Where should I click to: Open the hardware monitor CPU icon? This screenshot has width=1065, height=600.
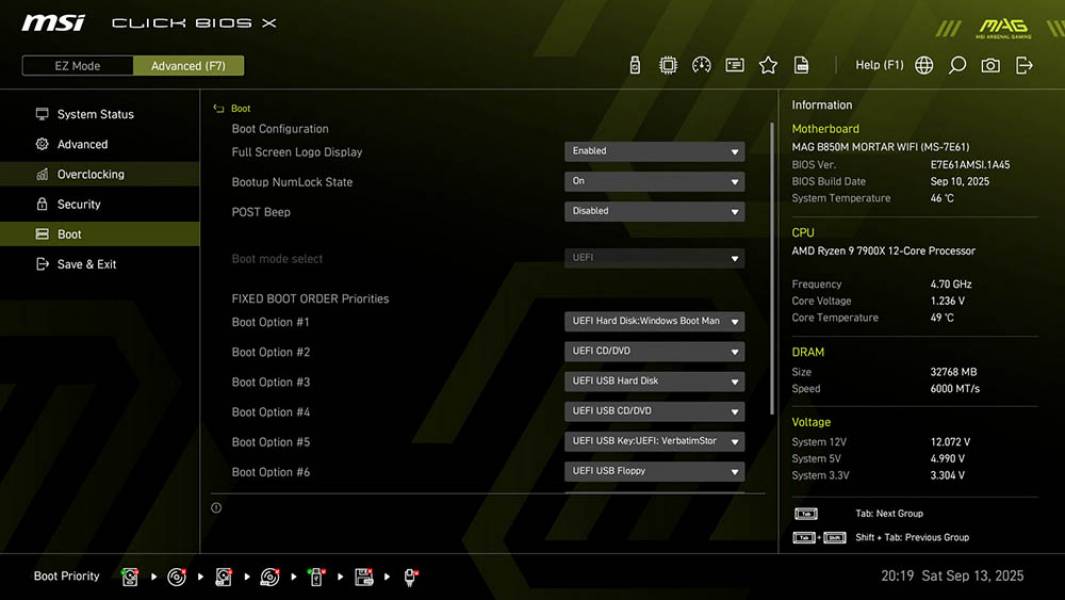click(668, 64)
